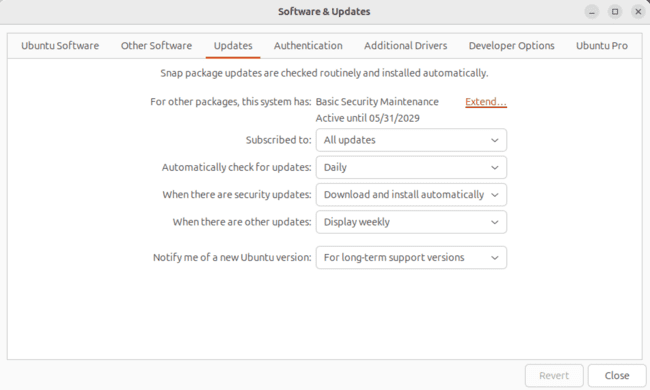Screen dimensions: 650x390
Task: Click the Notify me of a new Ubuntu version label
Action: coord(232,257)
